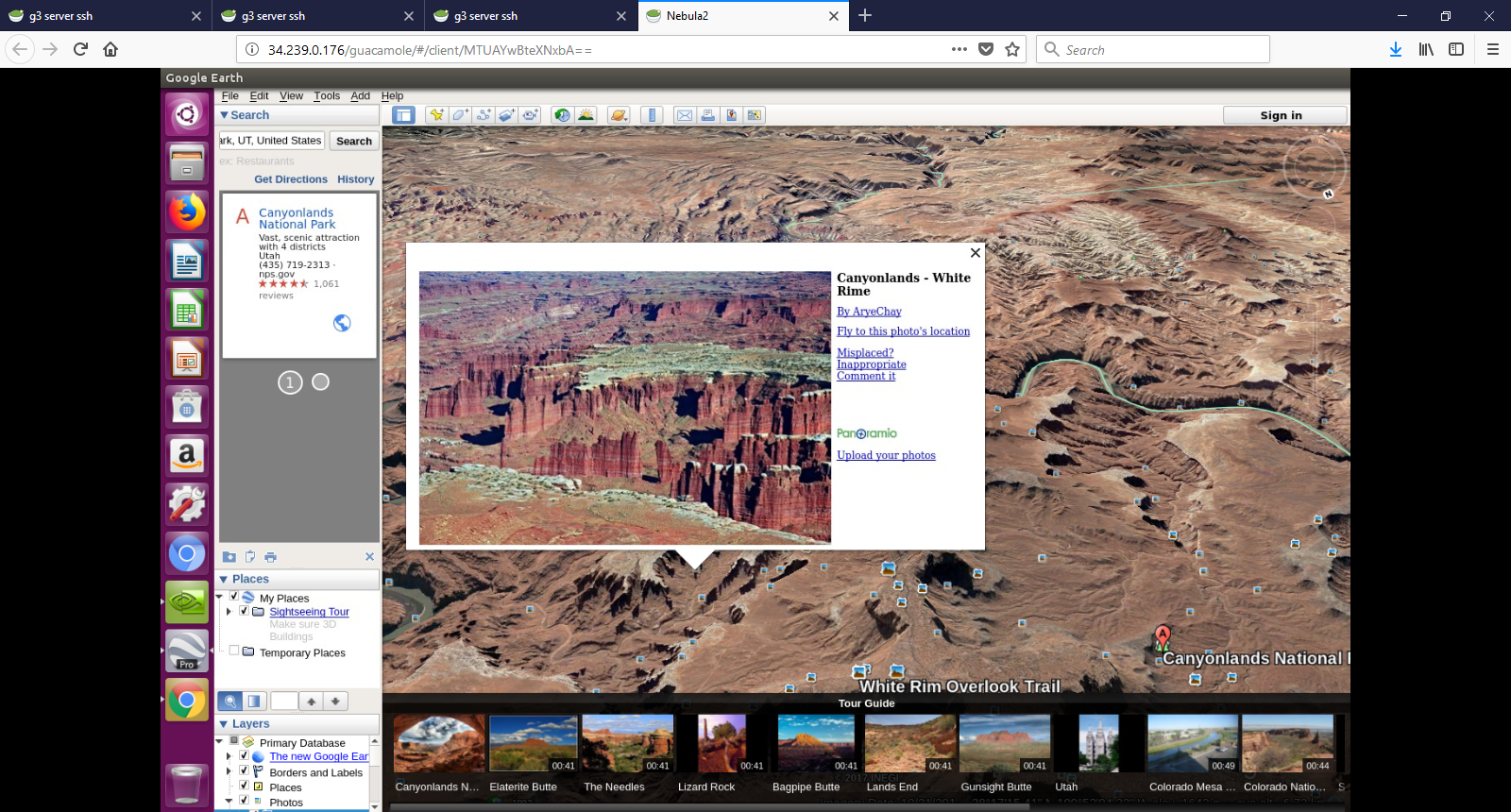Open the View menu

pos(291,96)
